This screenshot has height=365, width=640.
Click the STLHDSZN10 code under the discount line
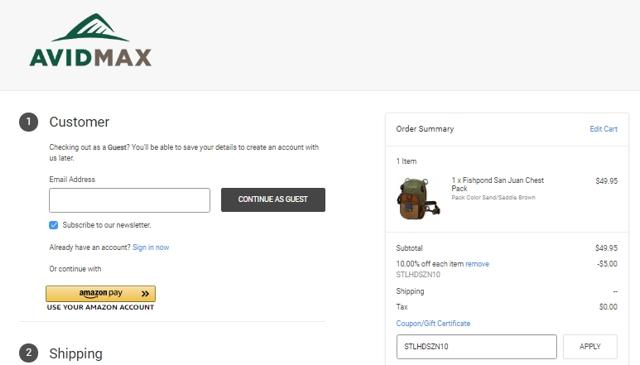pos(418,275)
